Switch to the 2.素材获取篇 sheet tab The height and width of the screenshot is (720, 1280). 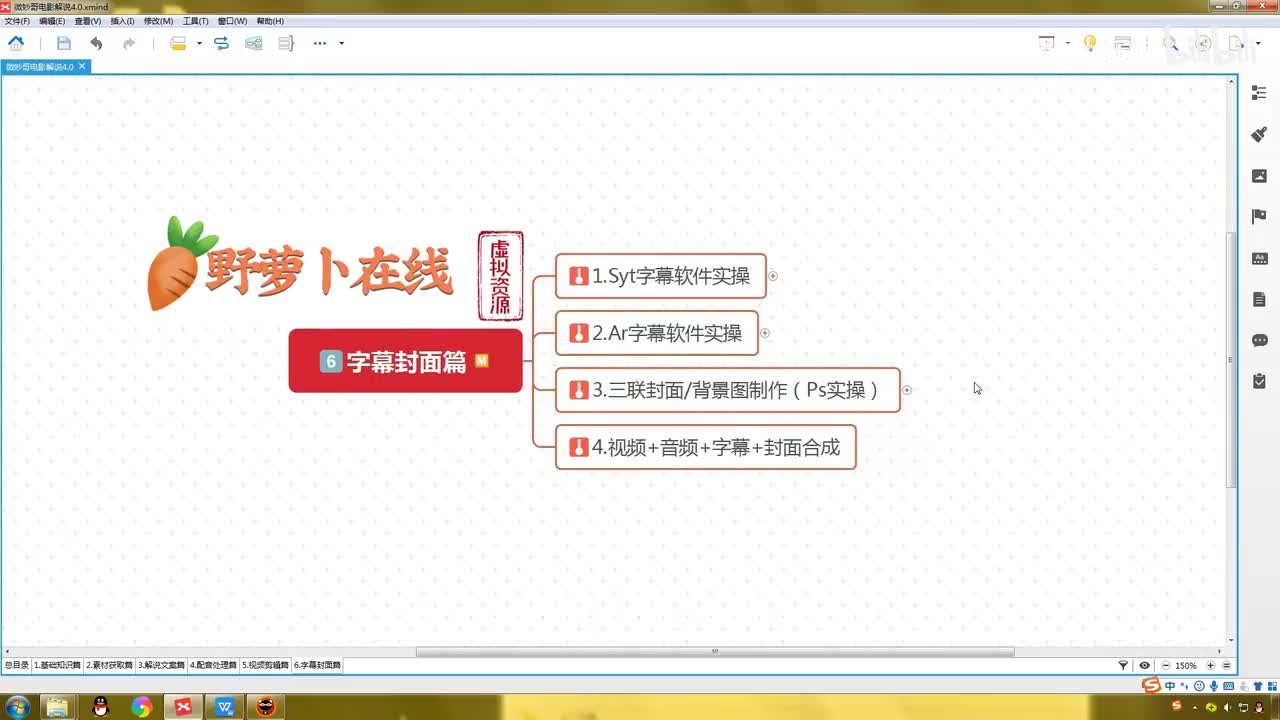coord(109,665)
